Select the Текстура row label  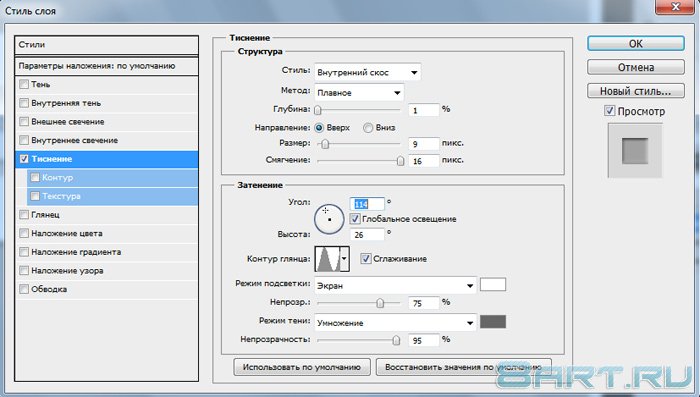coord(62,196)
